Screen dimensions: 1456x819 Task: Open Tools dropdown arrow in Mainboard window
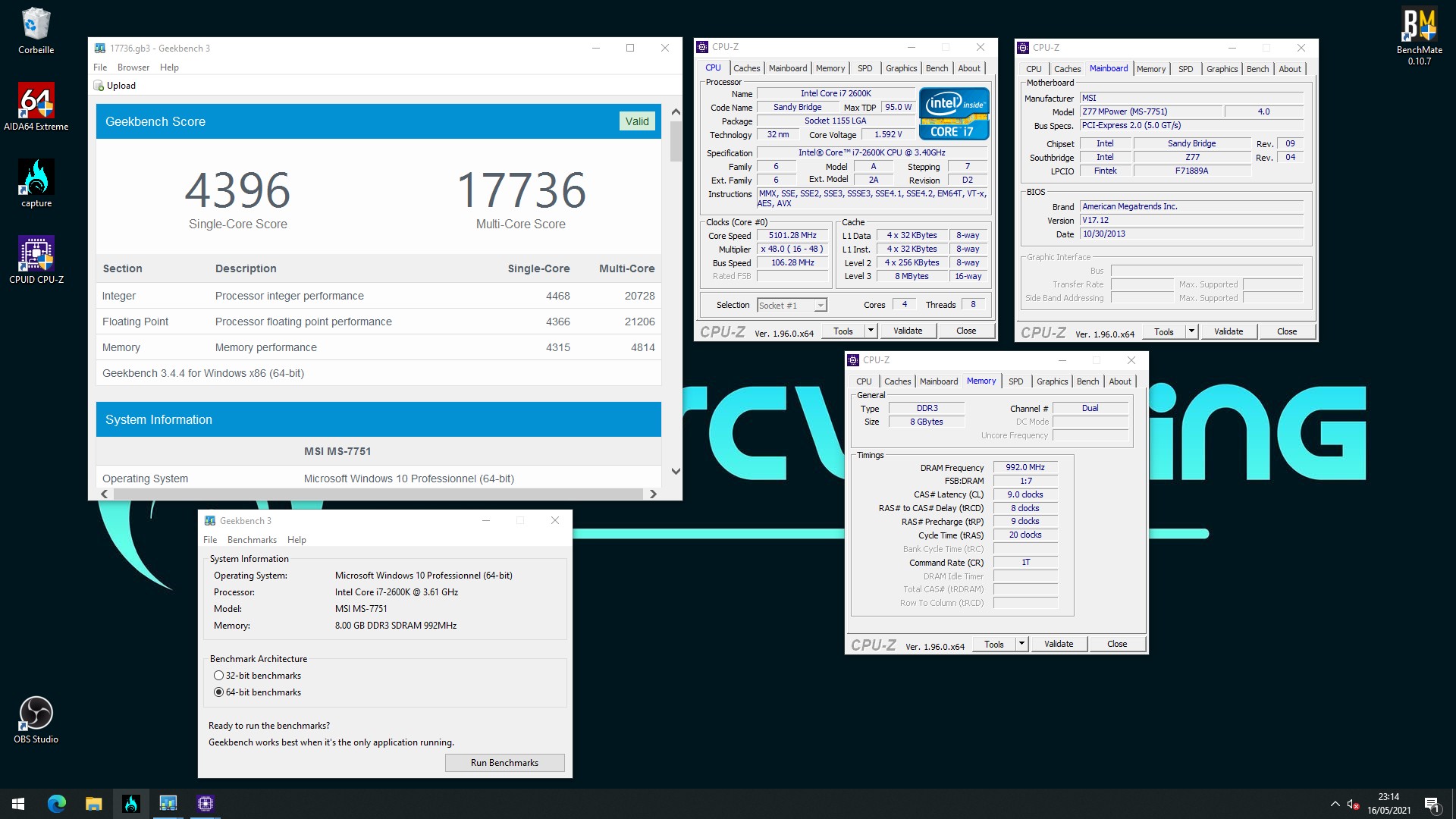(x=1191, y=331)
